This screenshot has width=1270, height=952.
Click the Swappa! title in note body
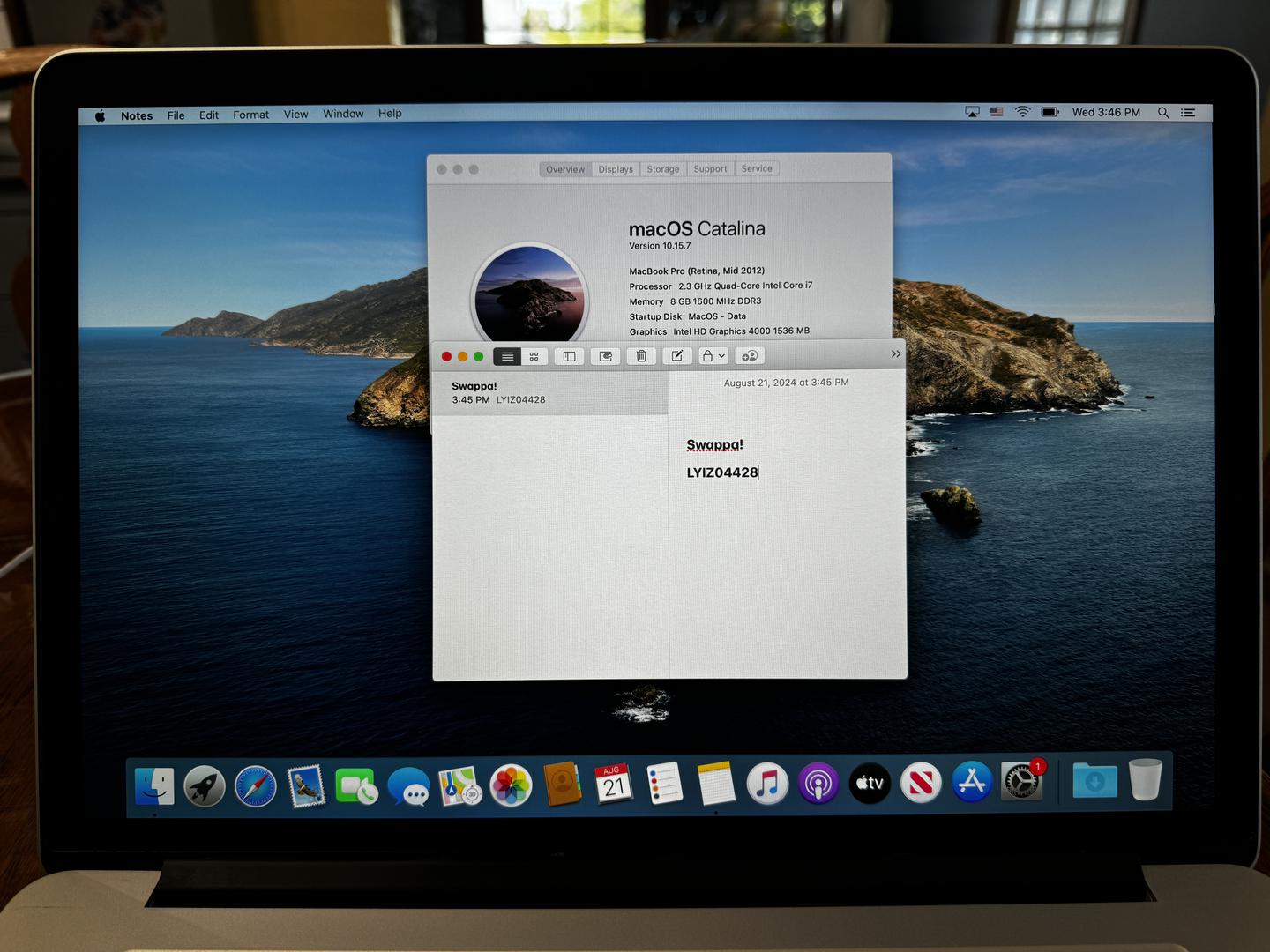[x=714, y=444]
